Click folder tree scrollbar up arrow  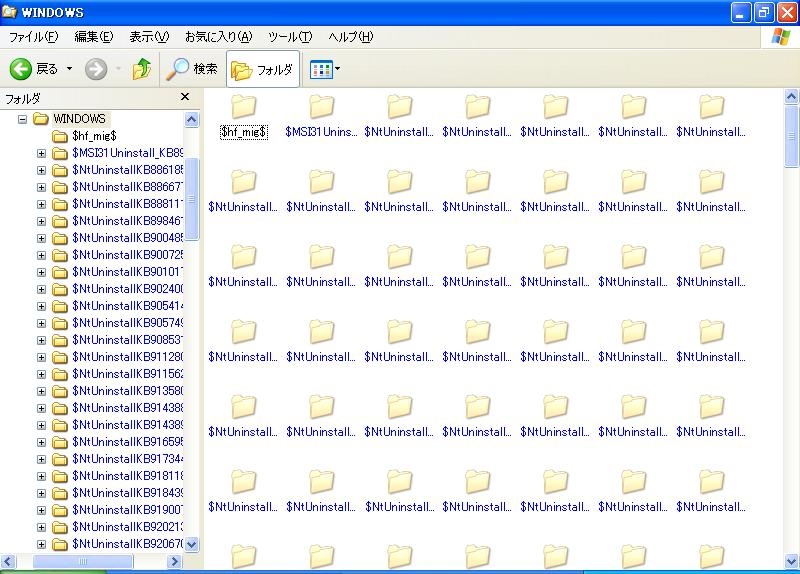coord(191,120)
